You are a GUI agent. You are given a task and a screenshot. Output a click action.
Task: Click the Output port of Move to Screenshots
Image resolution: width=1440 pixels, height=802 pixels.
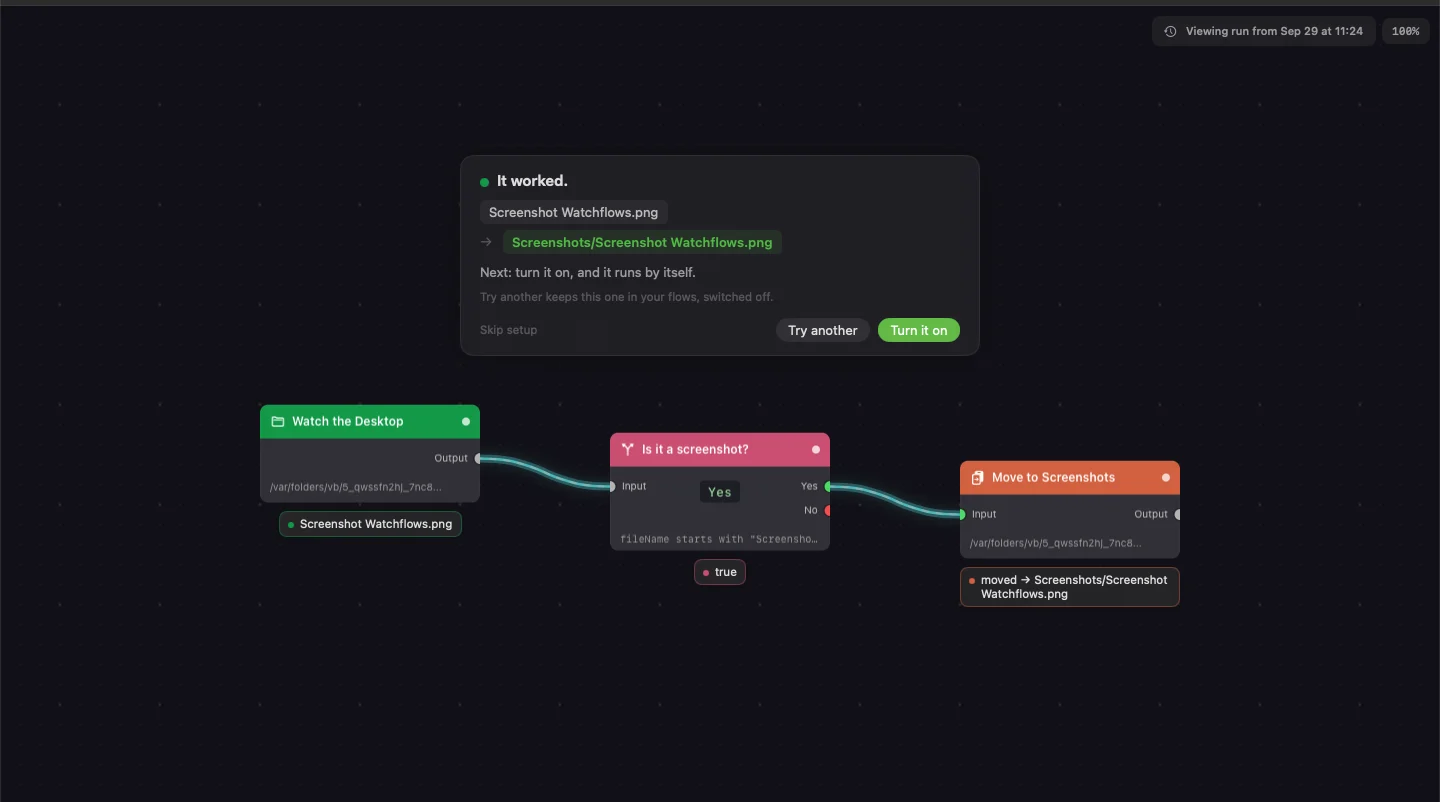(x=1178, y=514)
